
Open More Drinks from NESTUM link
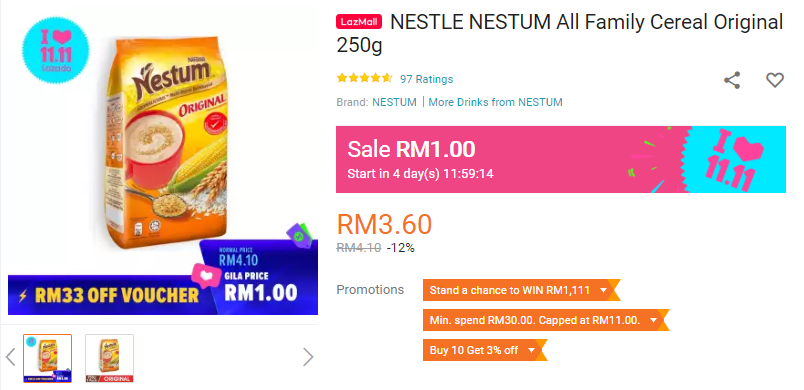[x=495, y=102]
